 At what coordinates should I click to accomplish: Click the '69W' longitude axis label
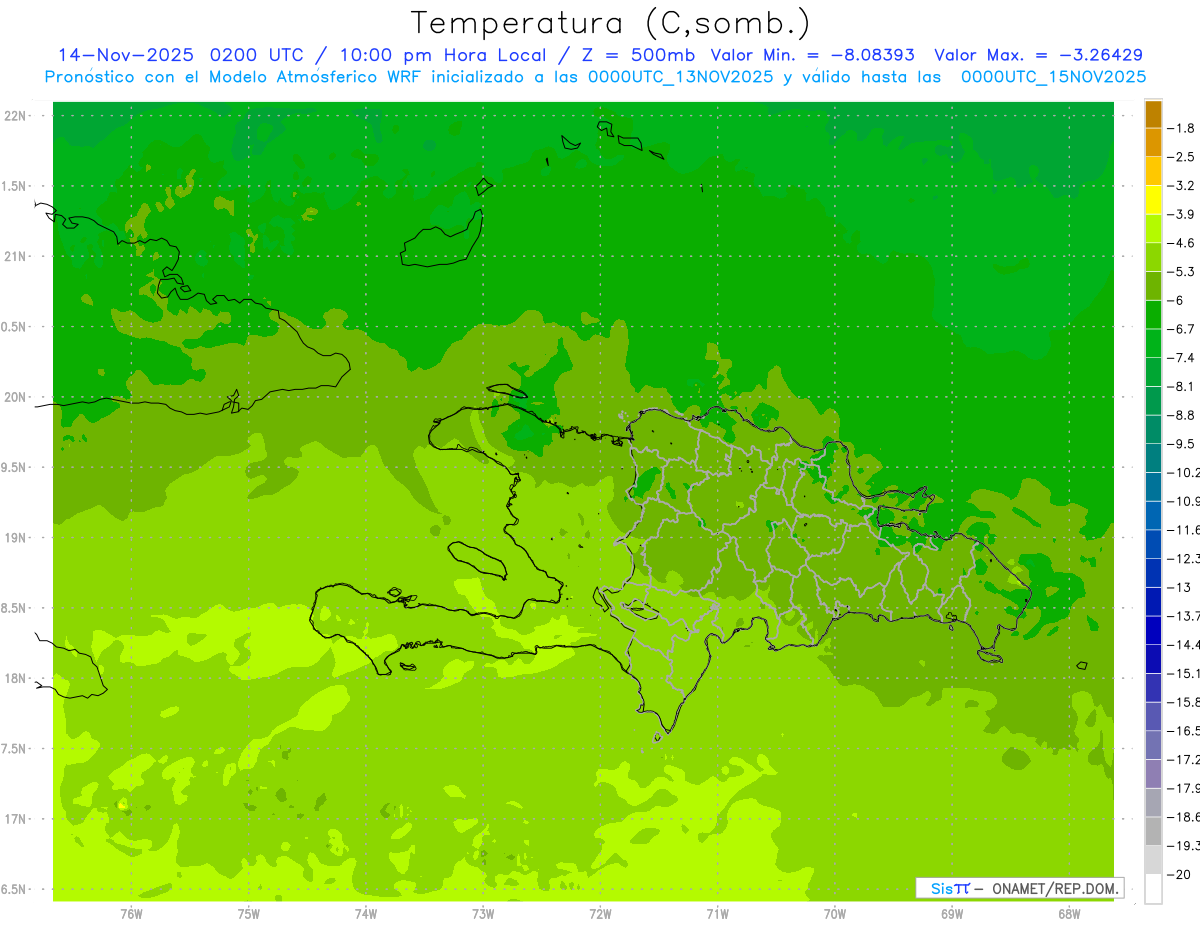(951, 914)
